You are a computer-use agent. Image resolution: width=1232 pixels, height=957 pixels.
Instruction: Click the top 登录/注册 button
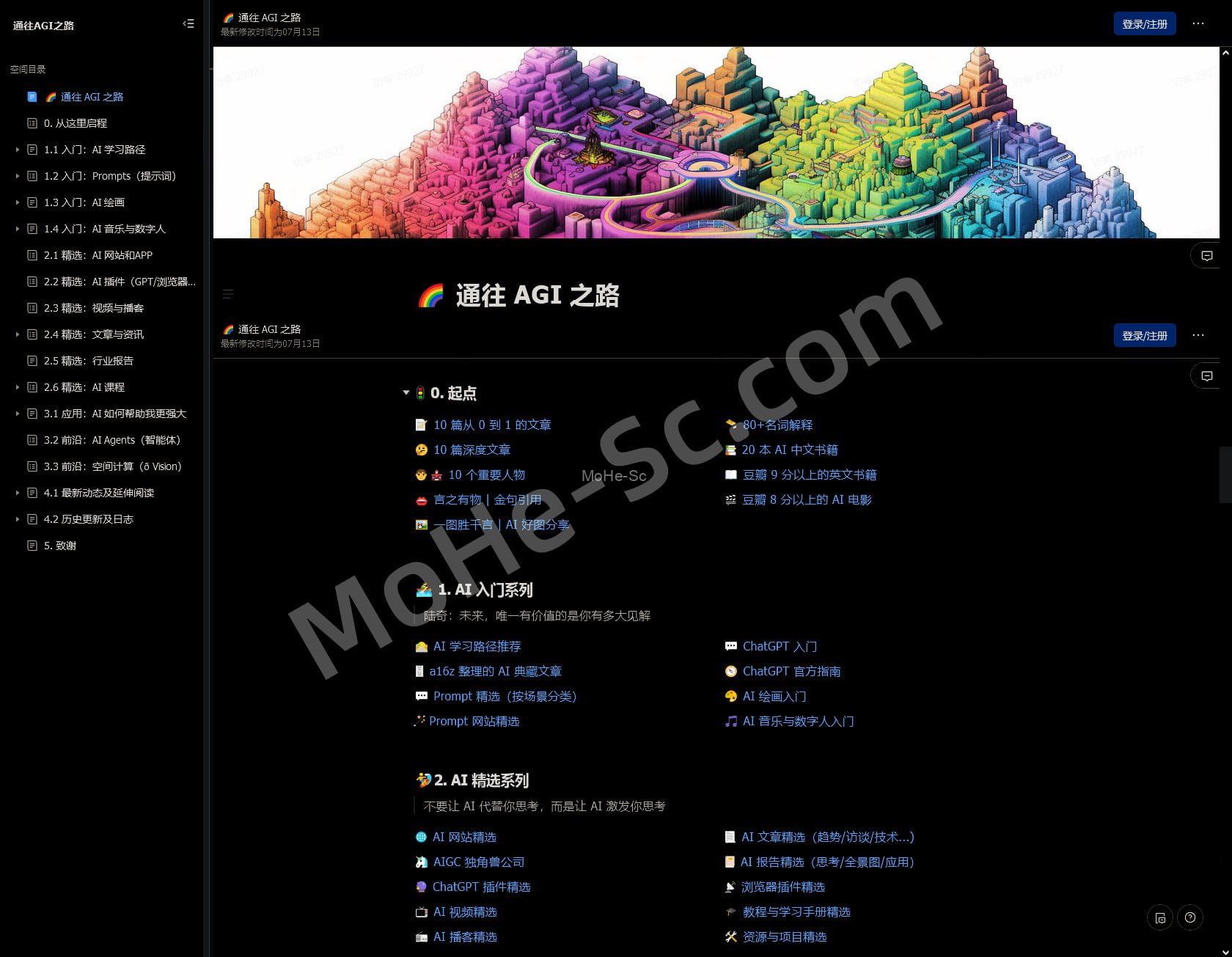(x=1144, y=24)
